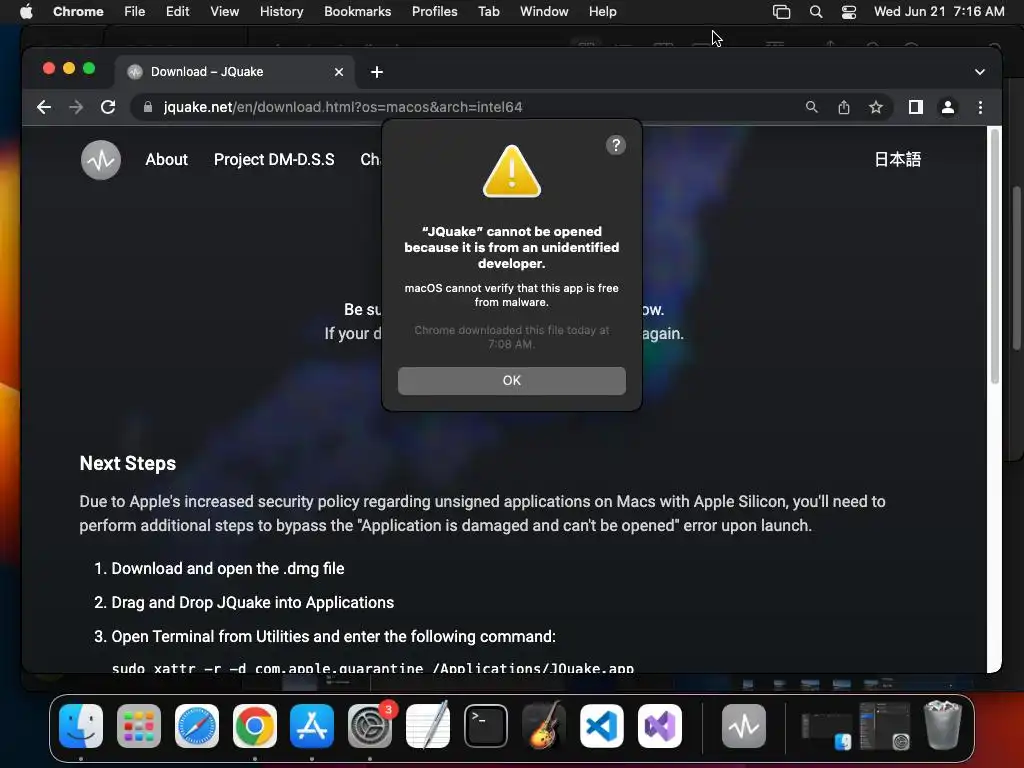
Task: Click the date and time in menu bar
Action: 939,12
